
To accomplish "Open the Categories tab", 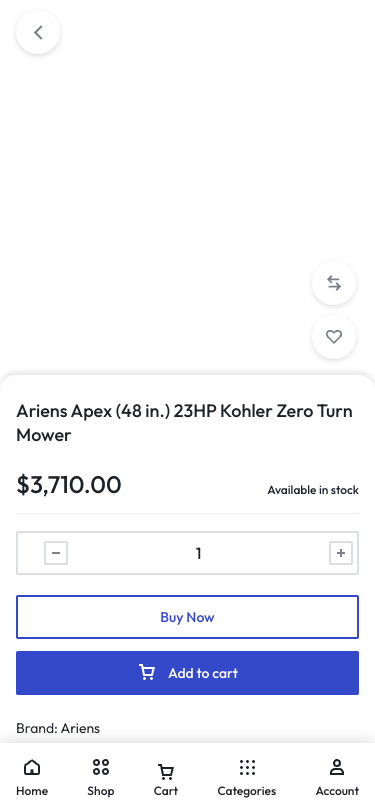I will click(x=247, y=777).
